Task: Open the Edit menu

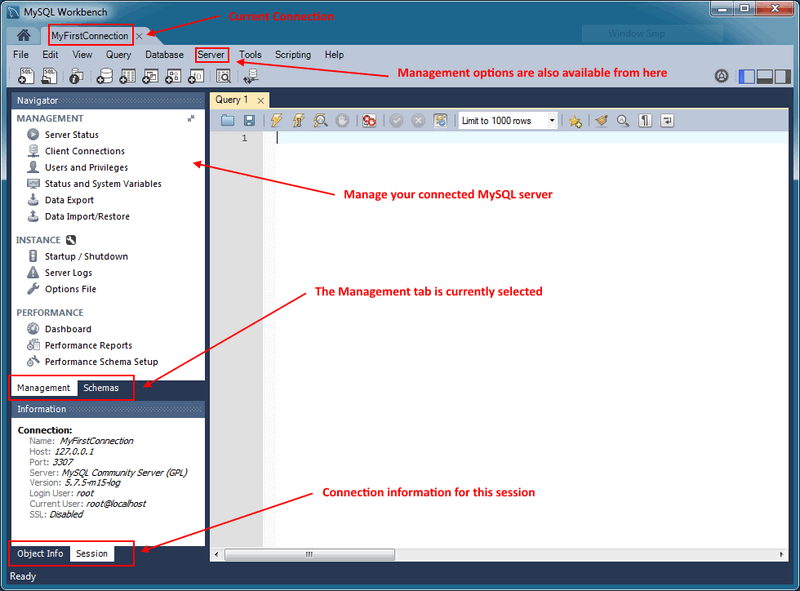Action: coord(50,55)
